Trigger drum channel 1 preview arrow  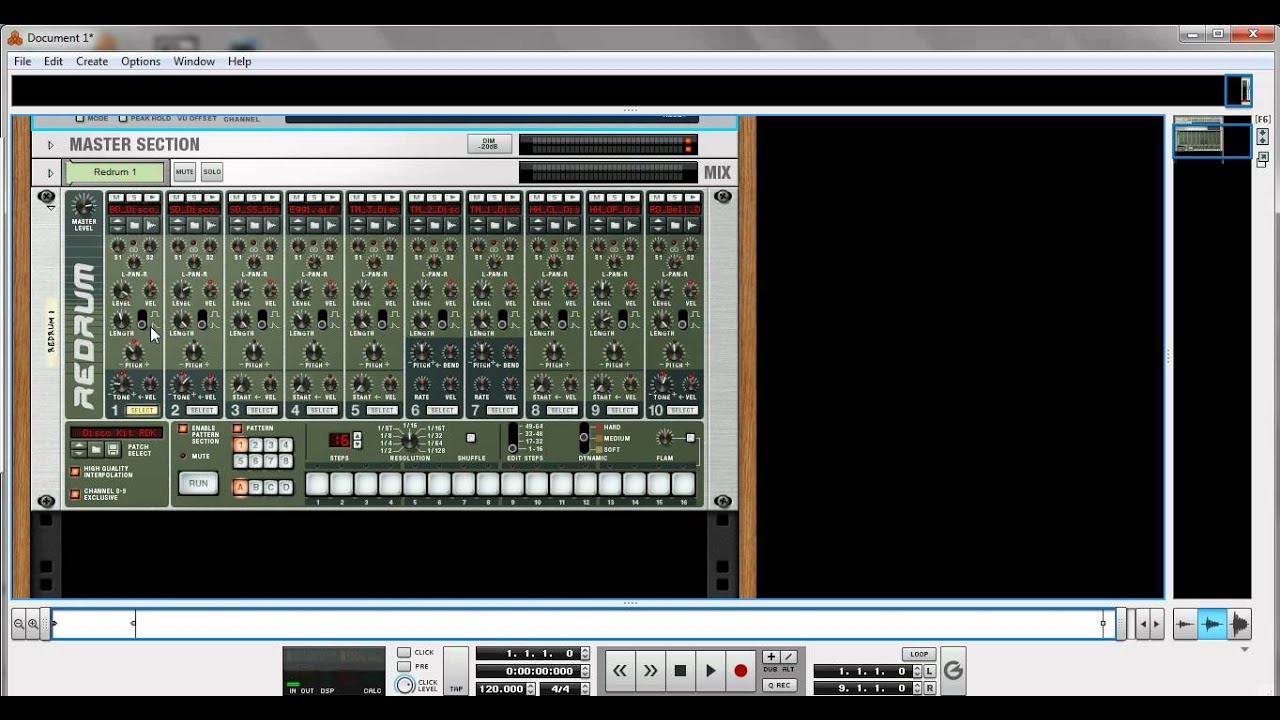[x=152, y=197]
